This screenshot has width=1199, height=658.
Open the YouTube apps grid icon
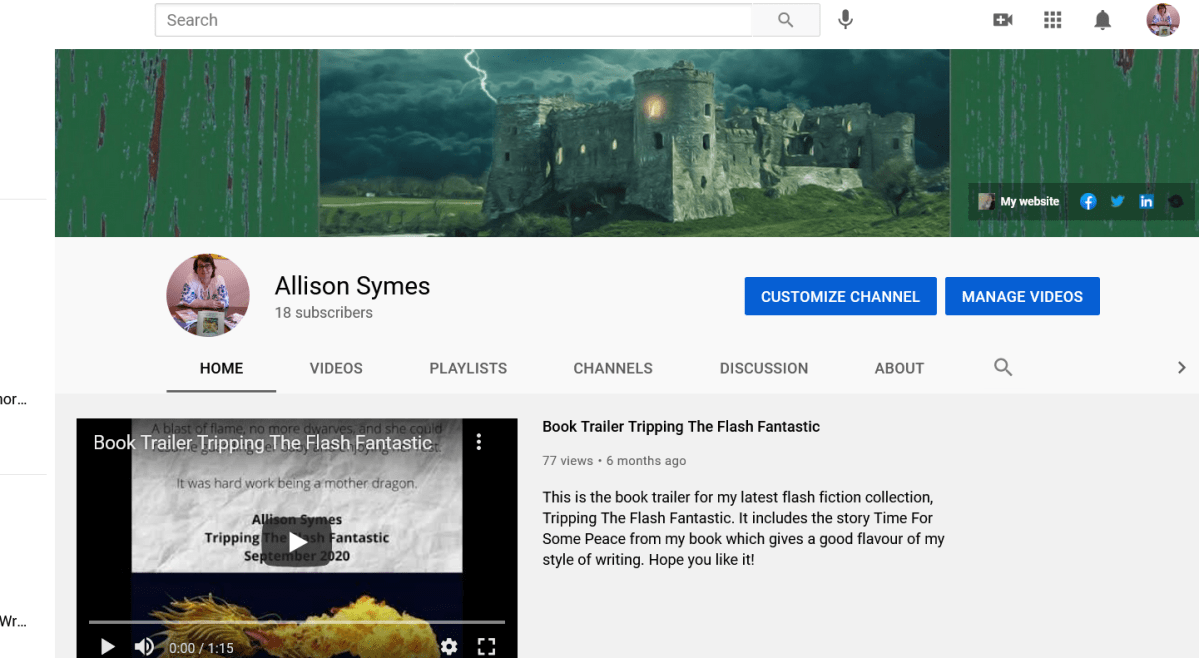1052,20
